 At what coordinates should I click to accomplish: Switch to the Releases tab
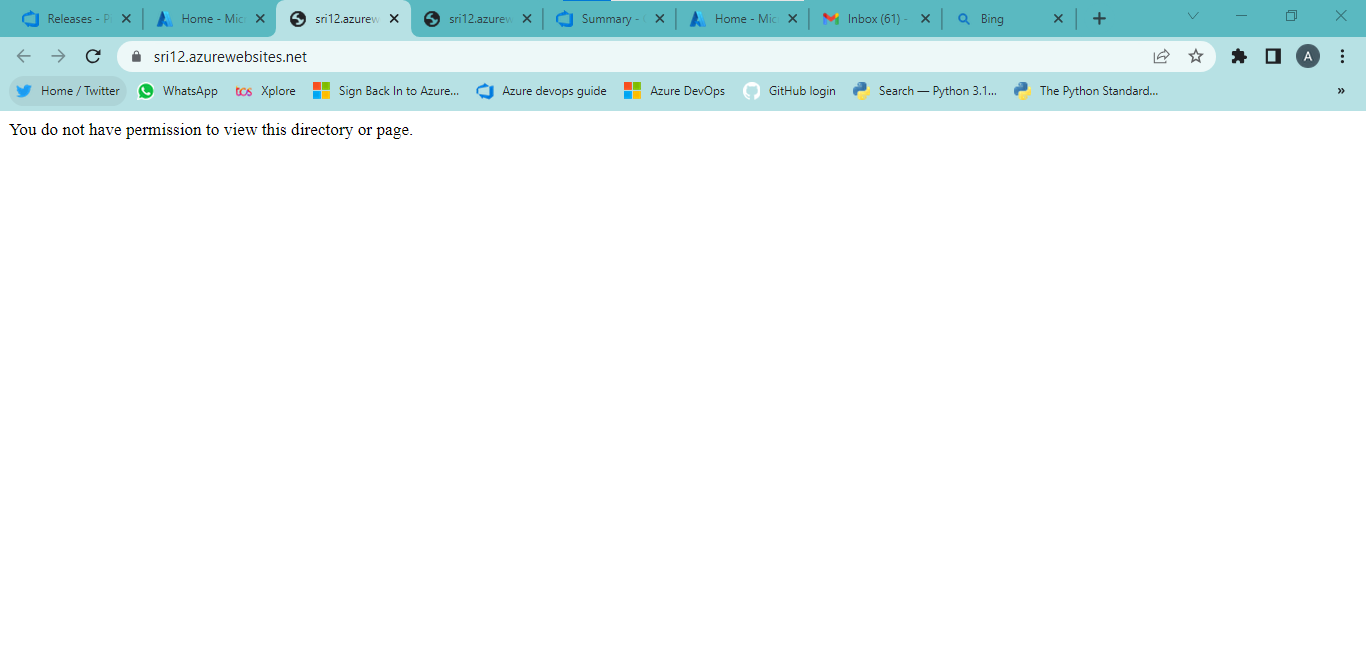pyautogui.click(x=75, y=19)
